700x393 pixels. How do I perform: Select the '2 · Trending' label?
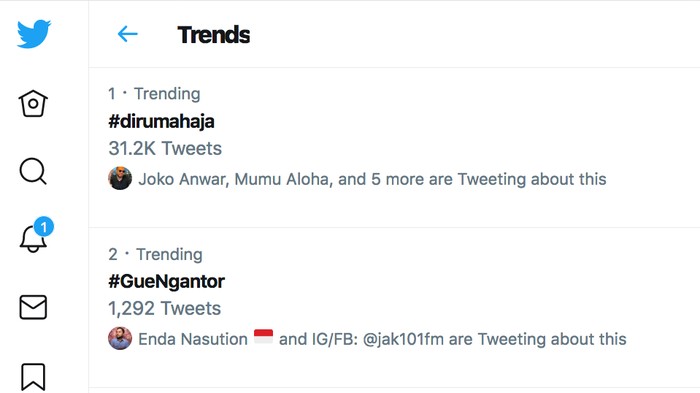(155, 254)
